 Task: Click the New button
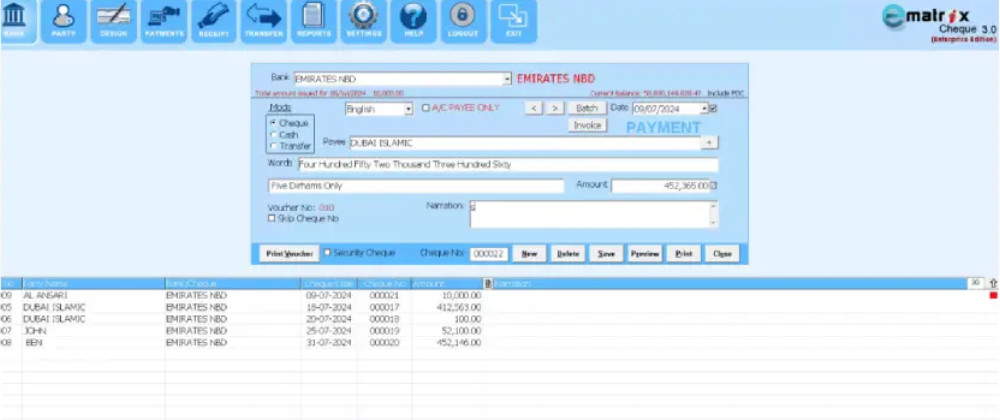click(x=529, y=254)
